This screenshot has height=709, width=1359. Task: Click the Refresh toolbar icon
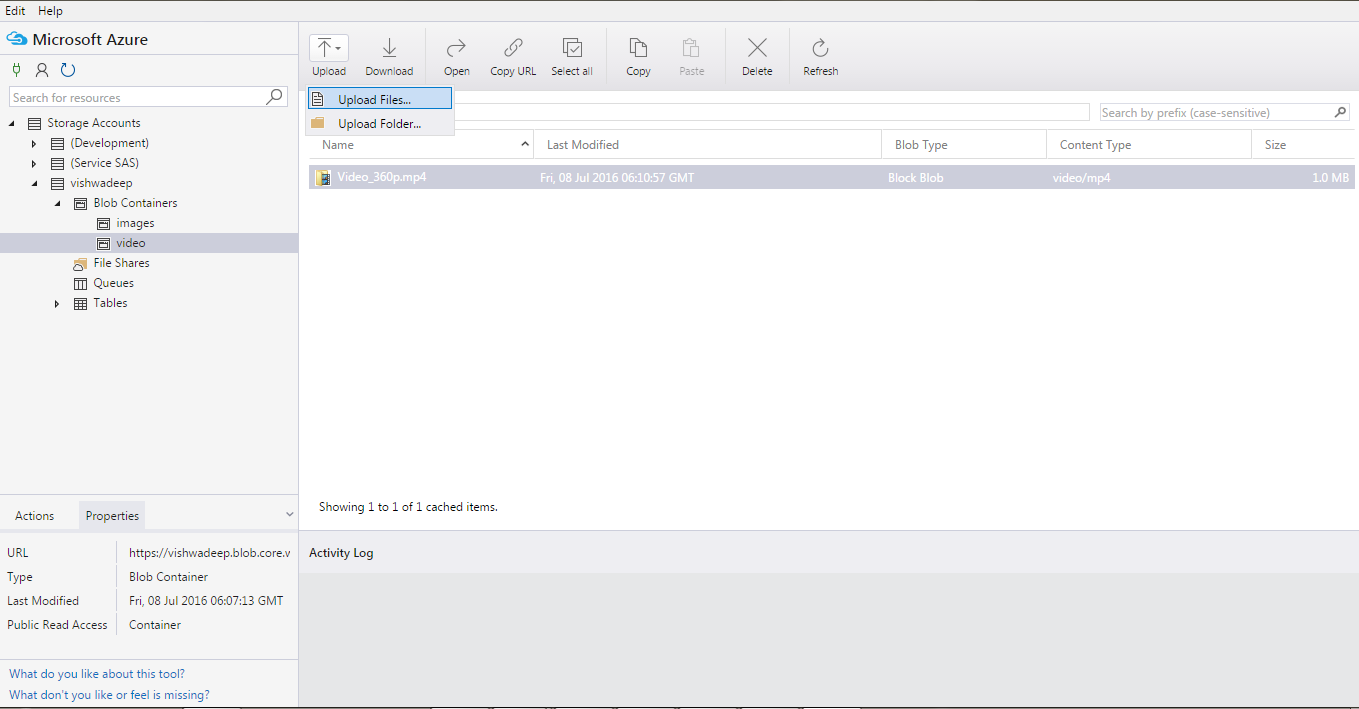[820, 48]
